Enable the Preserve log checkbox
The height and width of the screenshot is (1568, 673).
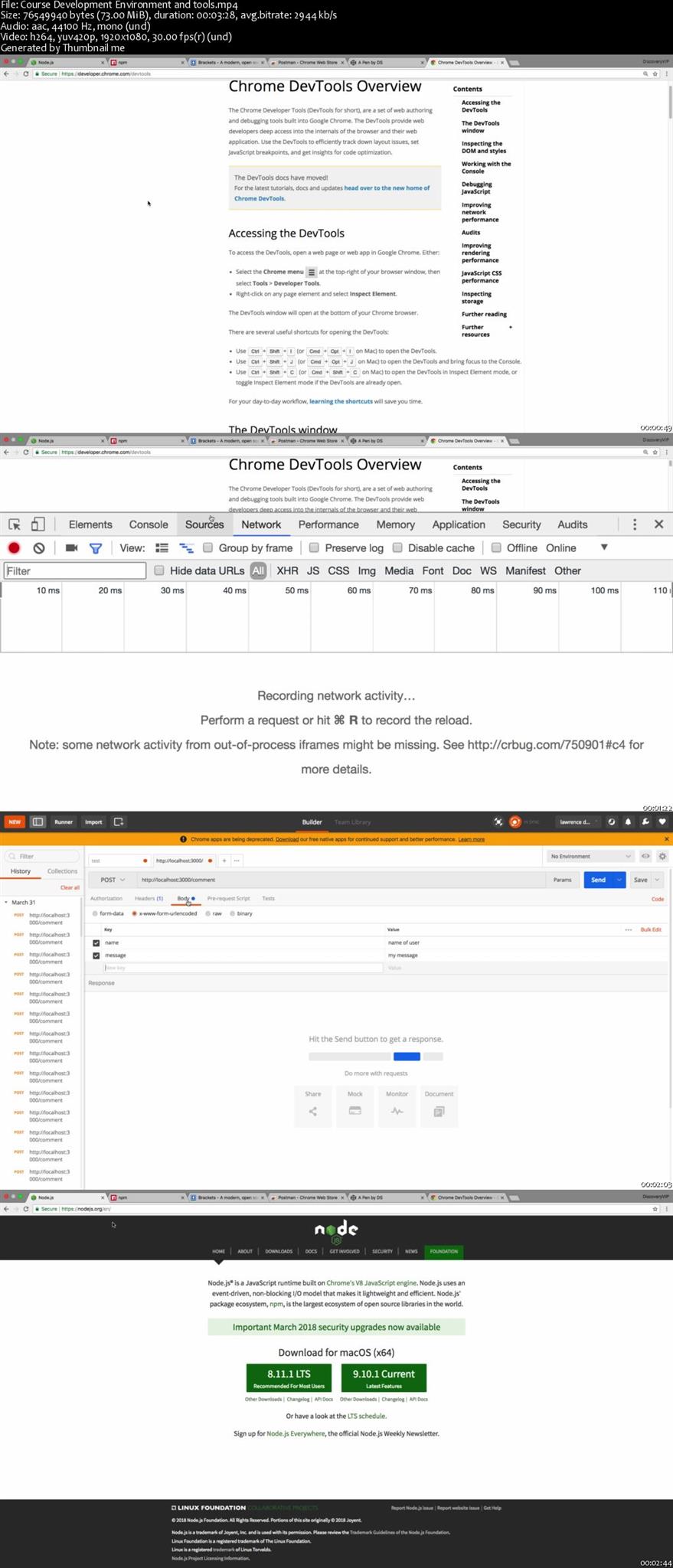click(x=314, y=547)
